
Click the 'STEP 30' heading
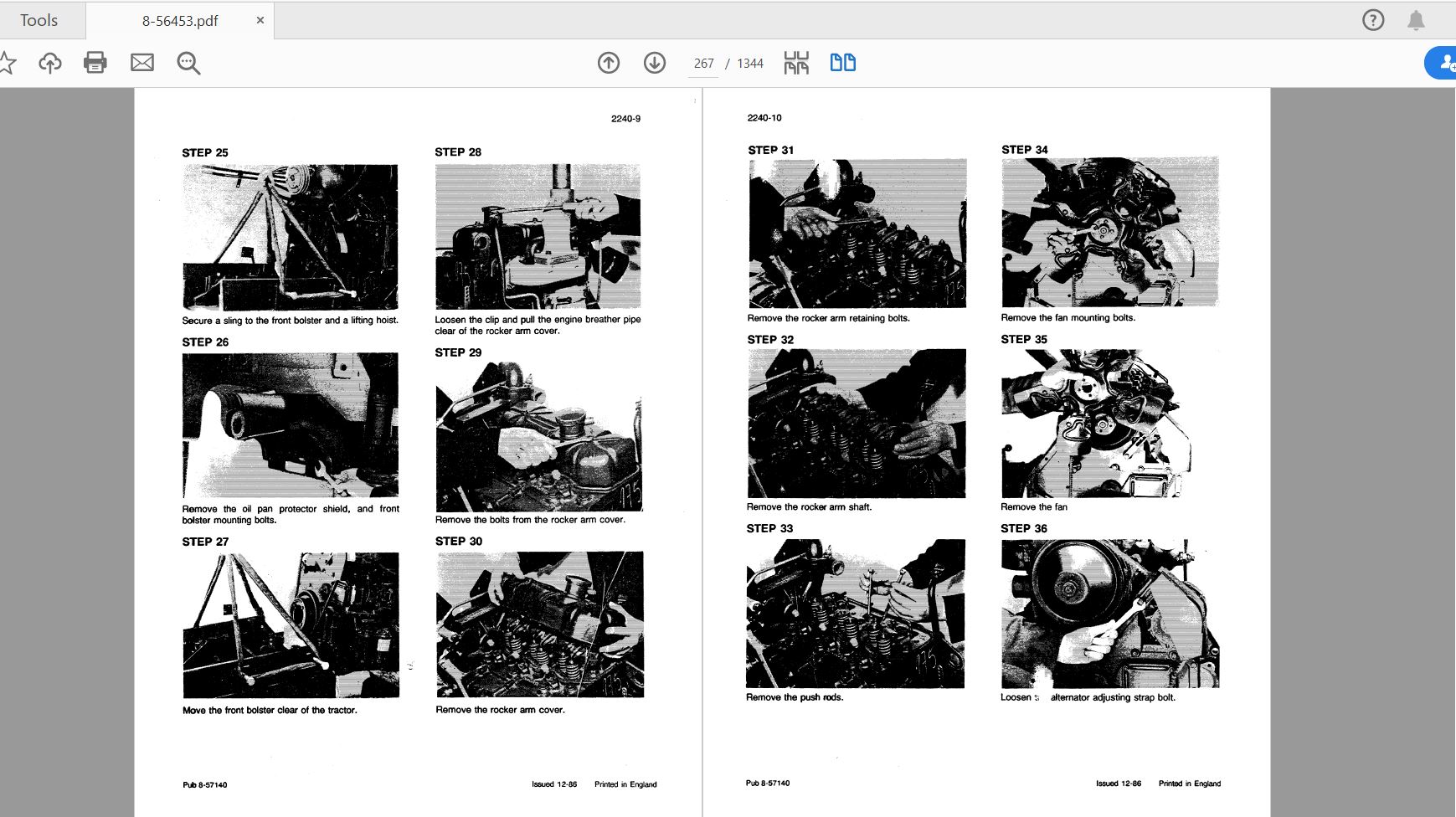(459, 541)
